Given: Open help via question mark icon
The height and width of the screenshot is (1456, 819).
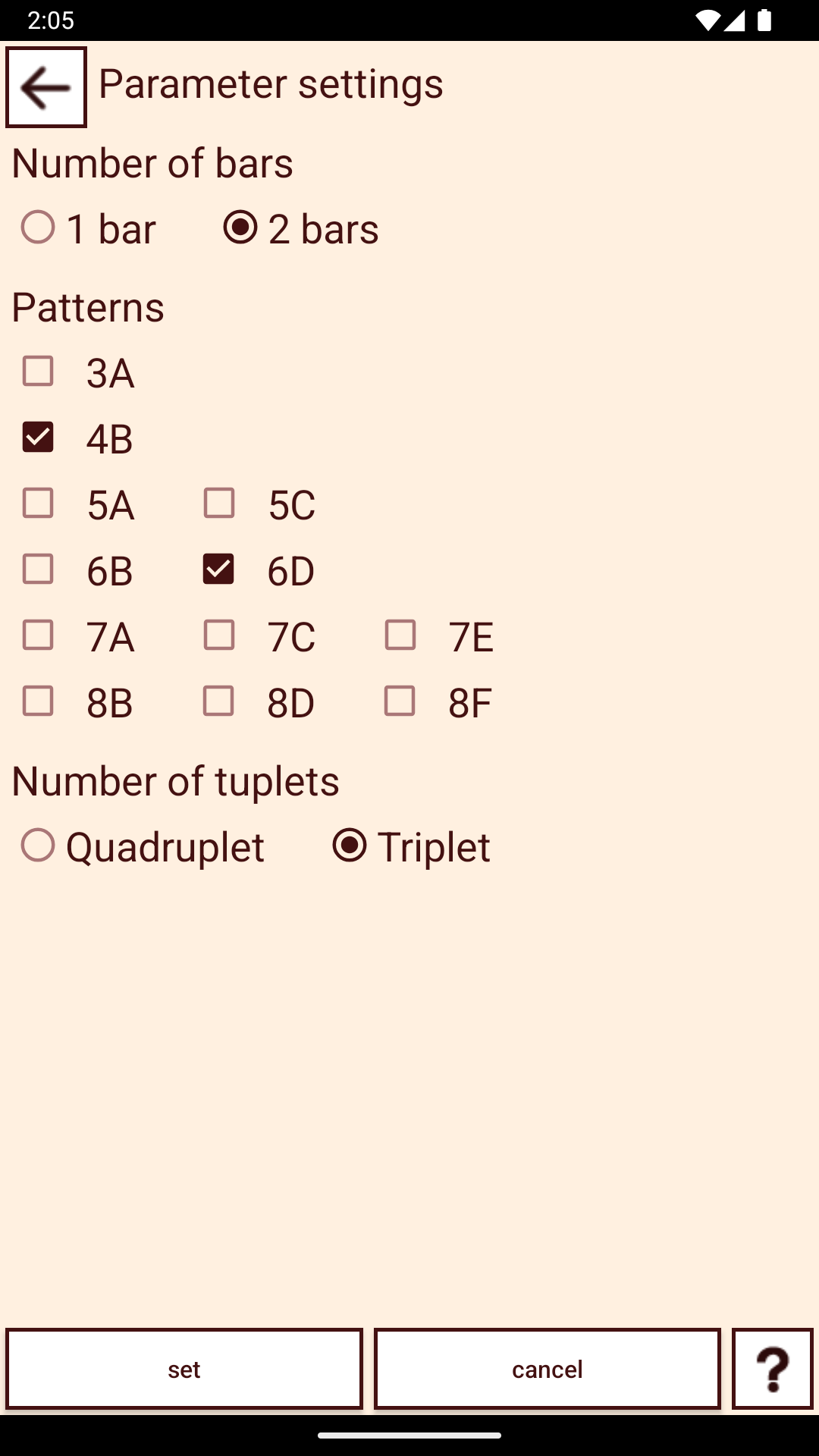Looking at the screenshot, I should click(772, 1369).
